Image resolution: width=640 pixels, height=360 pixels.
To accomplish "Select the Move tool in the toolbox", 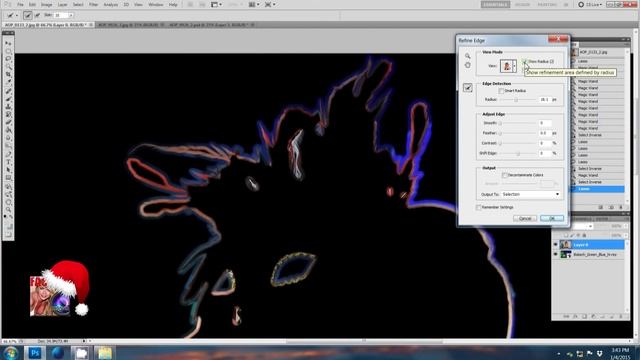I will click(x=8, y=43).
